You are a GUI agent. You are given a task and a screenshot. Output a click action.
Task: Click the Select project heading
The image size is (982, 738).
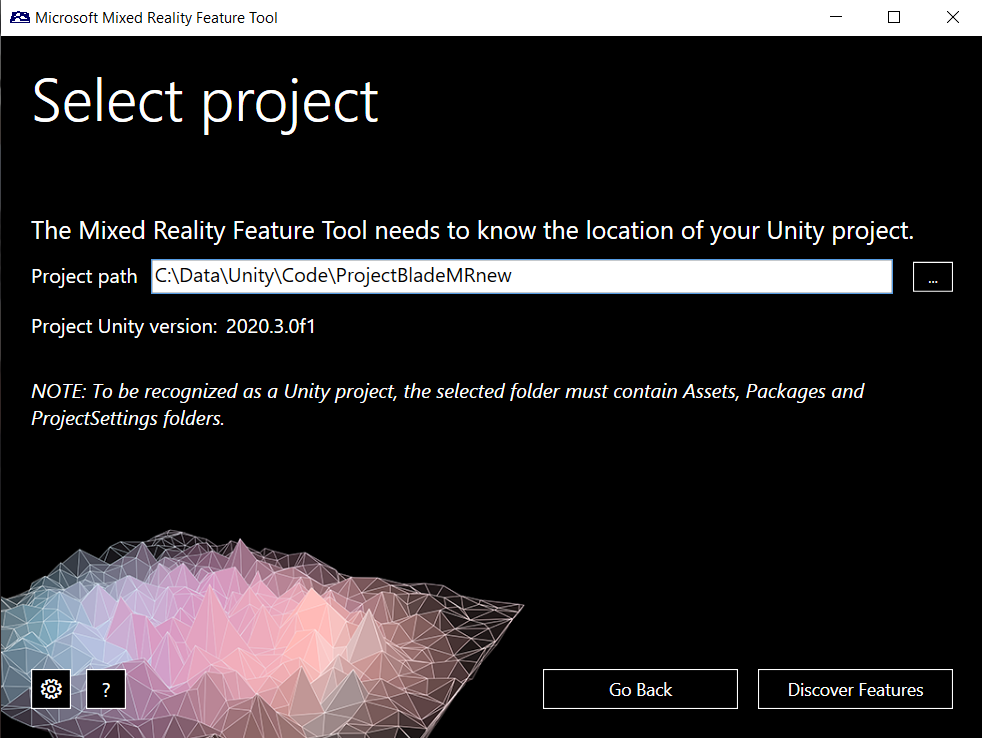(x=205, y=103)
